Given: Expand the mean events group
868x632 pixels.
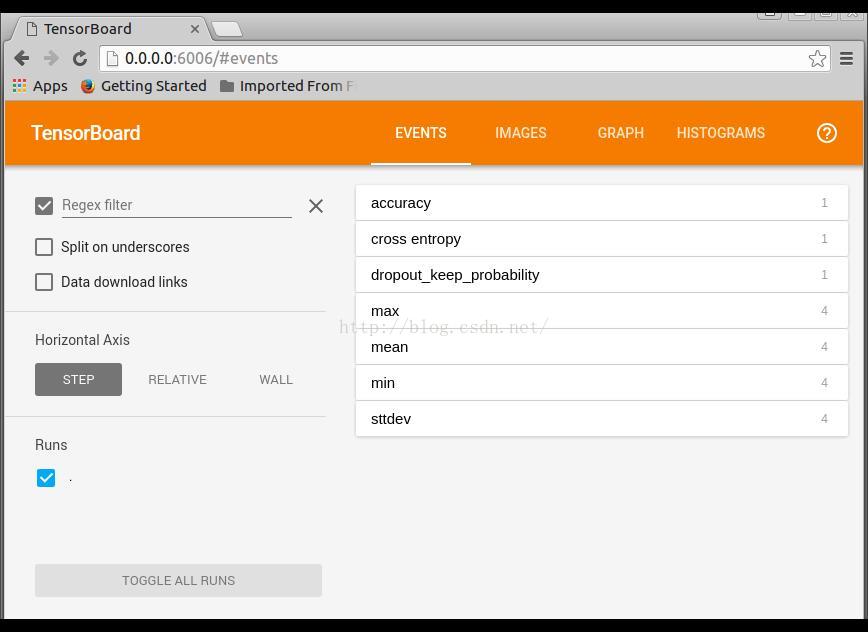Looking at the screenshot, I should coord(602,347).
